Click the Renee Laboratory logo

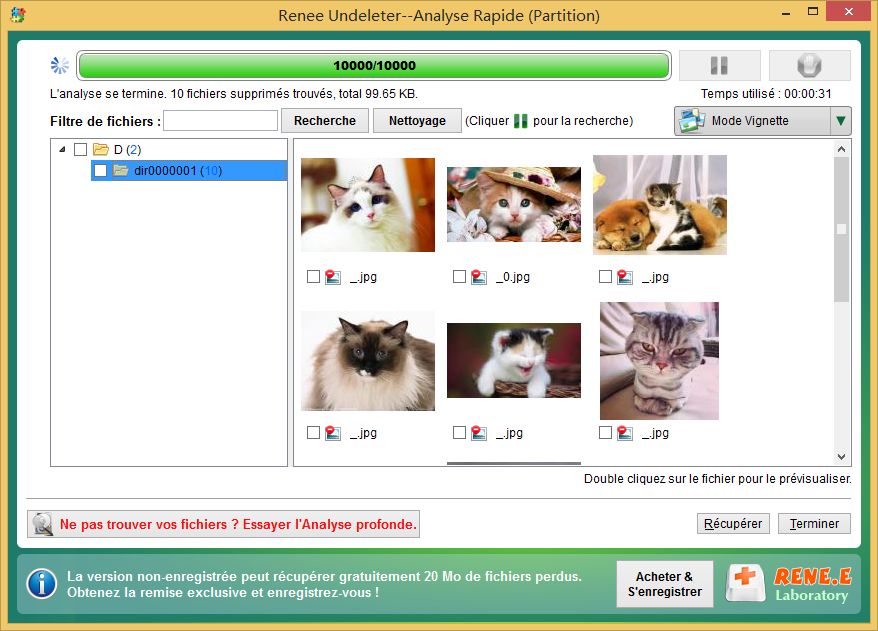[789, 583]
